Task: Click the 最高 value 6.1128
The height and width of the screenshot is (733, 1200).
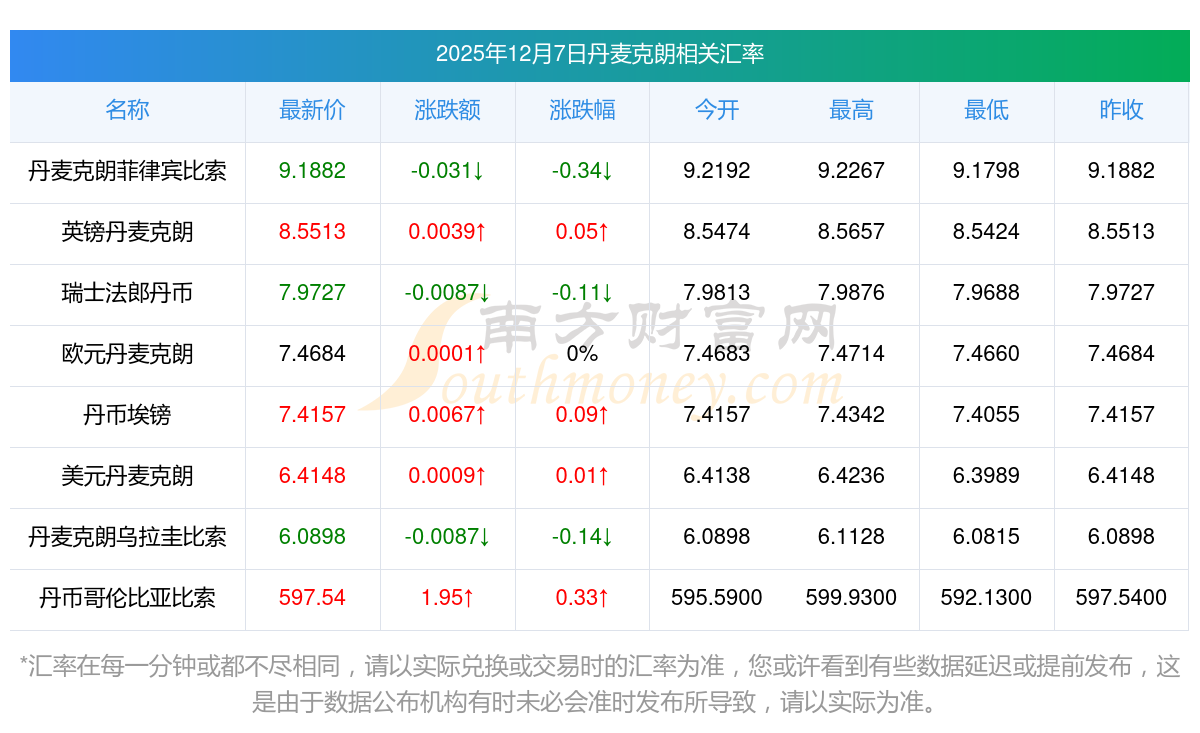Action: 851,537
